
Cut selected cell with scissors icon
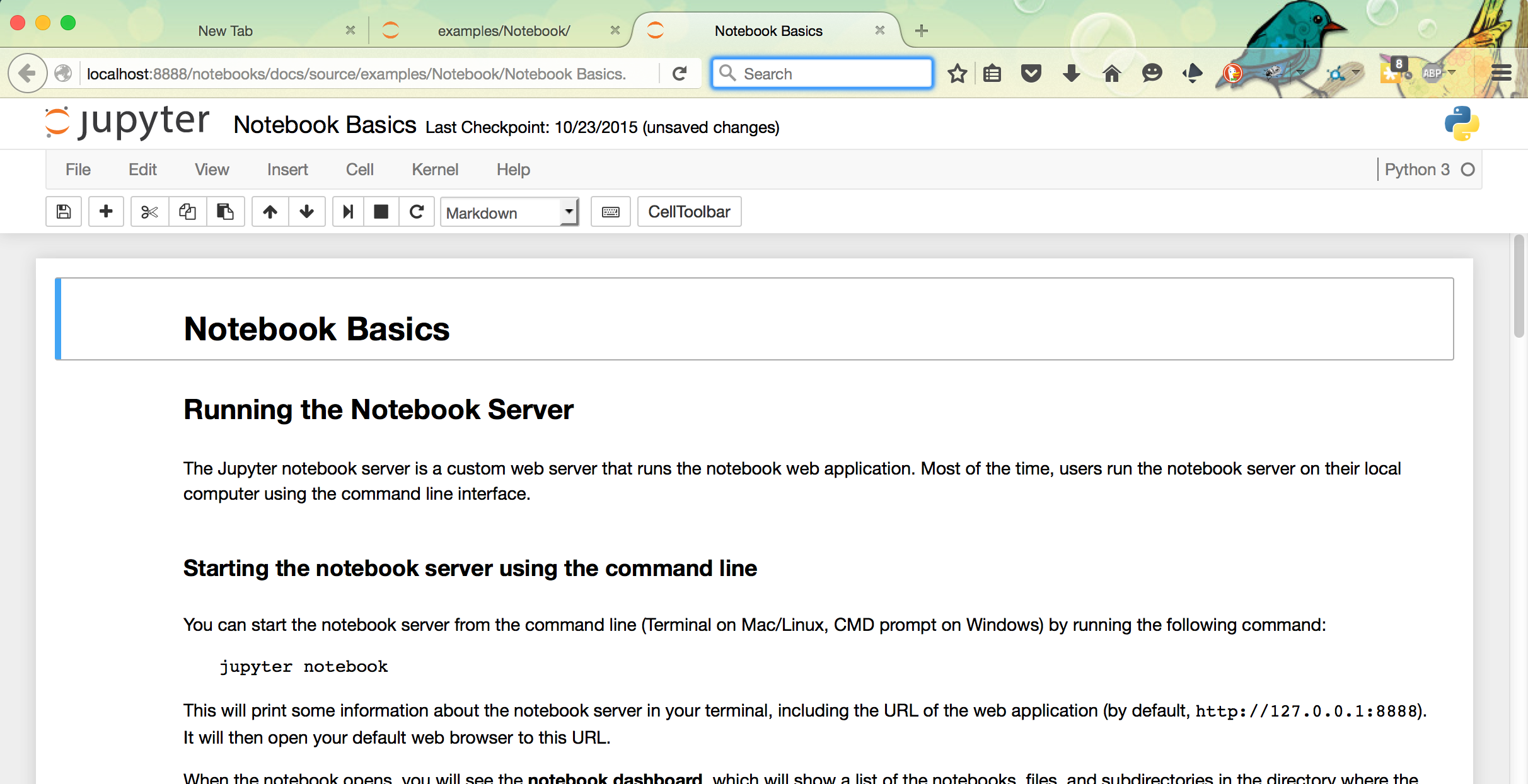(149, 212)
